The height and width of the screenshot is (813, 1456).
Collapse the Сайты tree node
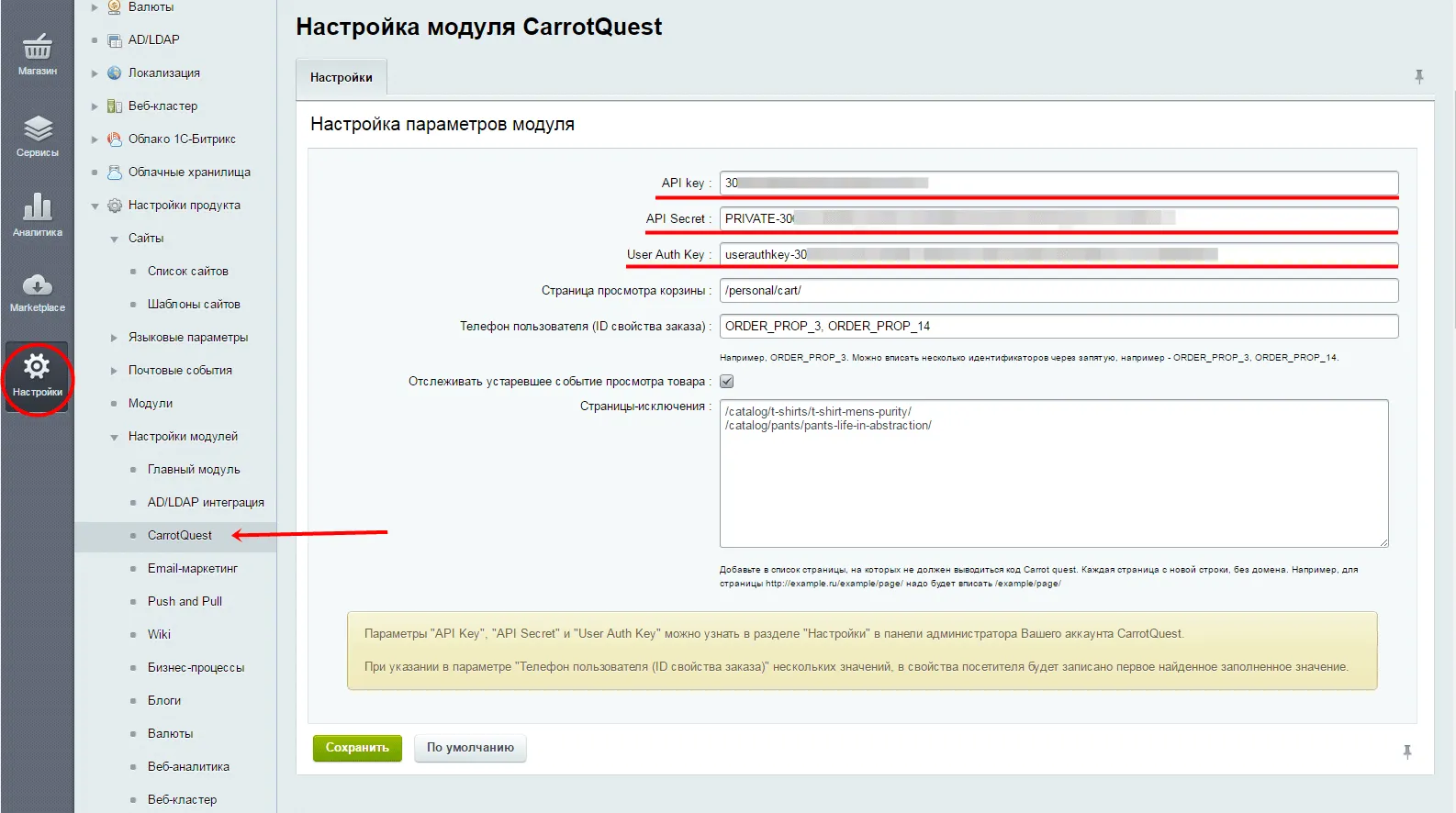point(114,239)
